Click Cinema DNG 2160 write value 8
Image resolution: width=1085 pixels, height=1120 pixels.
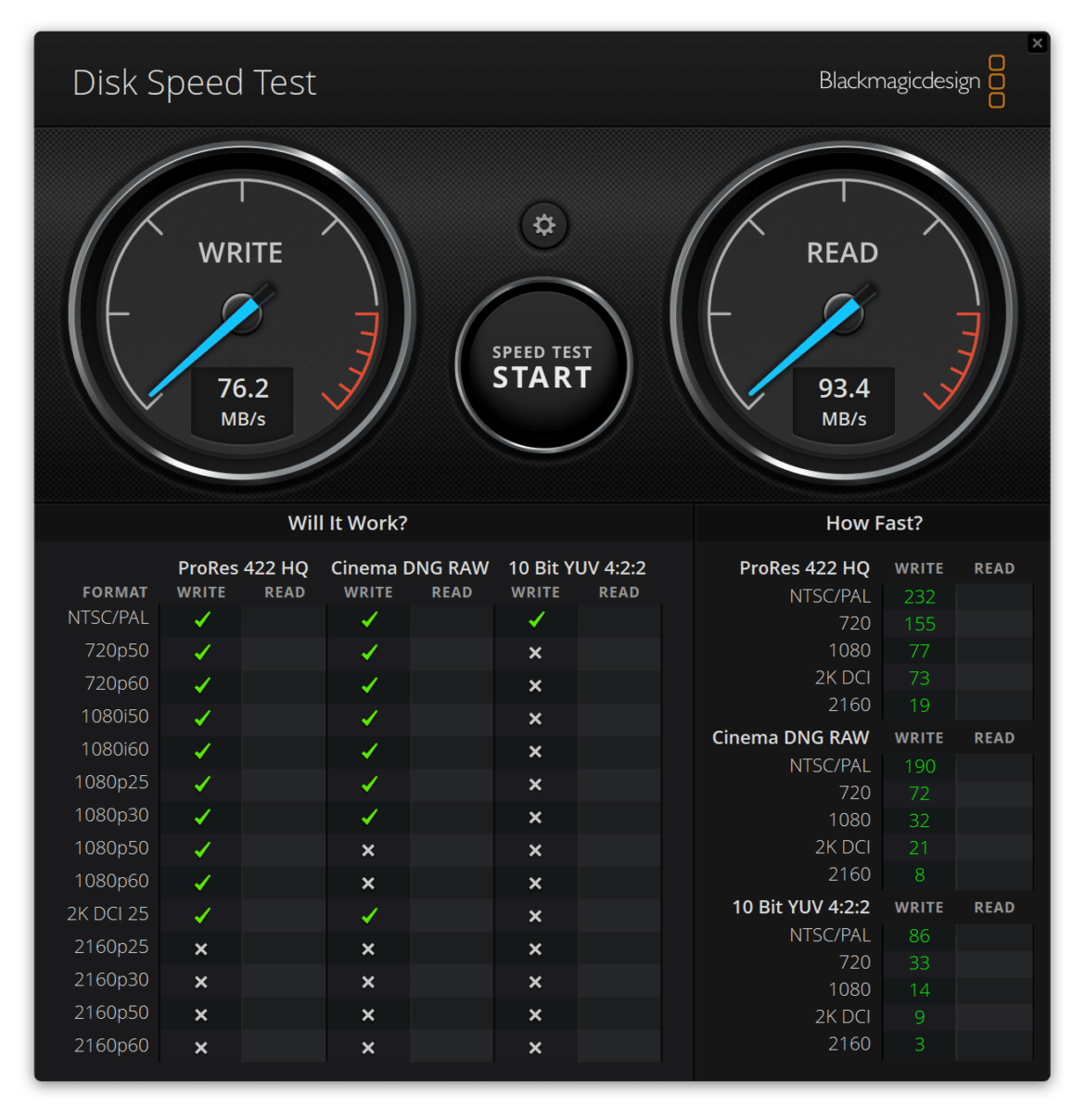click(x=920, y=875)
